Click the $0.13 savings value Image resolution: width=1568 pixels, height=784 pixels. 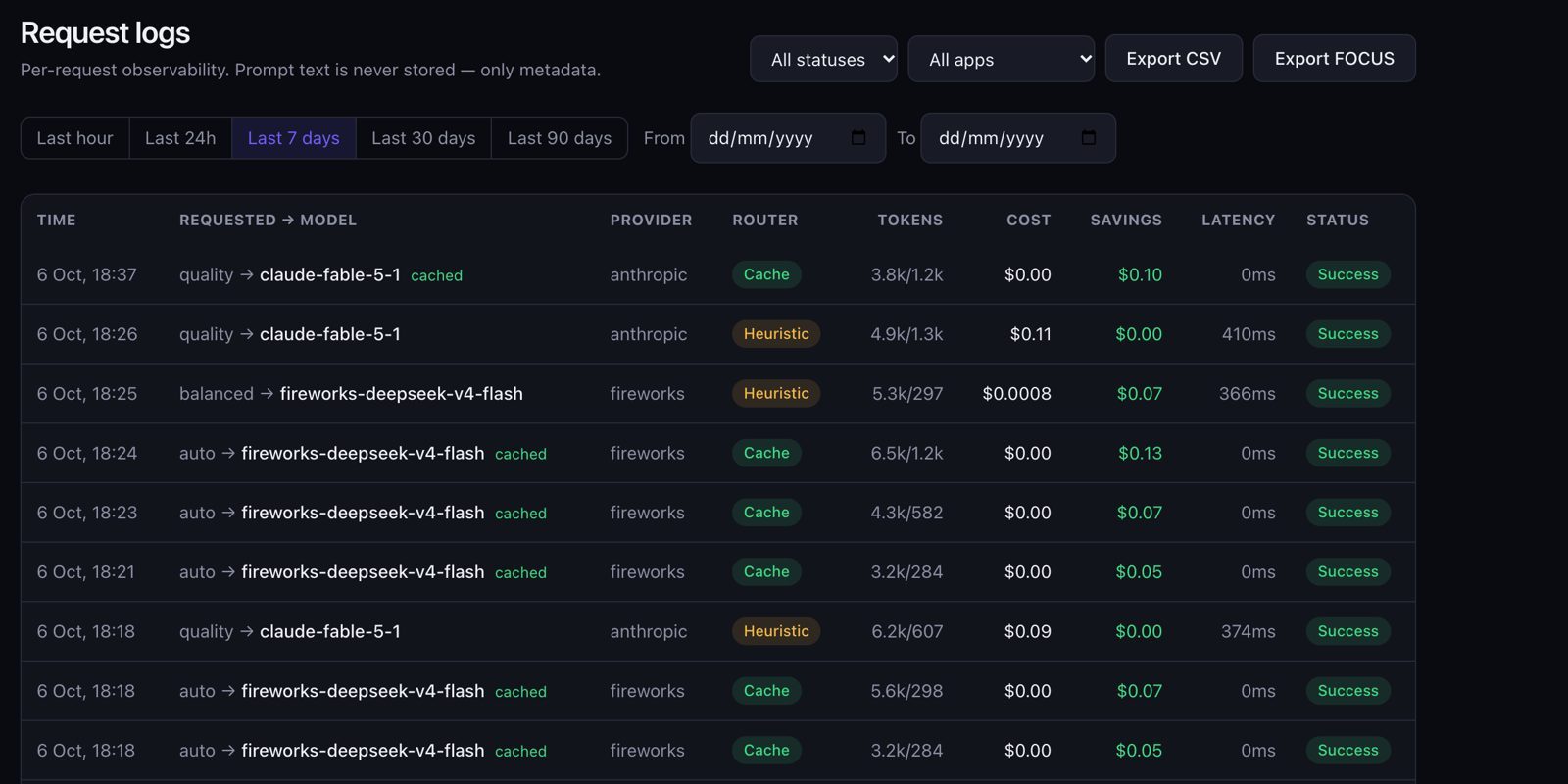point(1141,454)
